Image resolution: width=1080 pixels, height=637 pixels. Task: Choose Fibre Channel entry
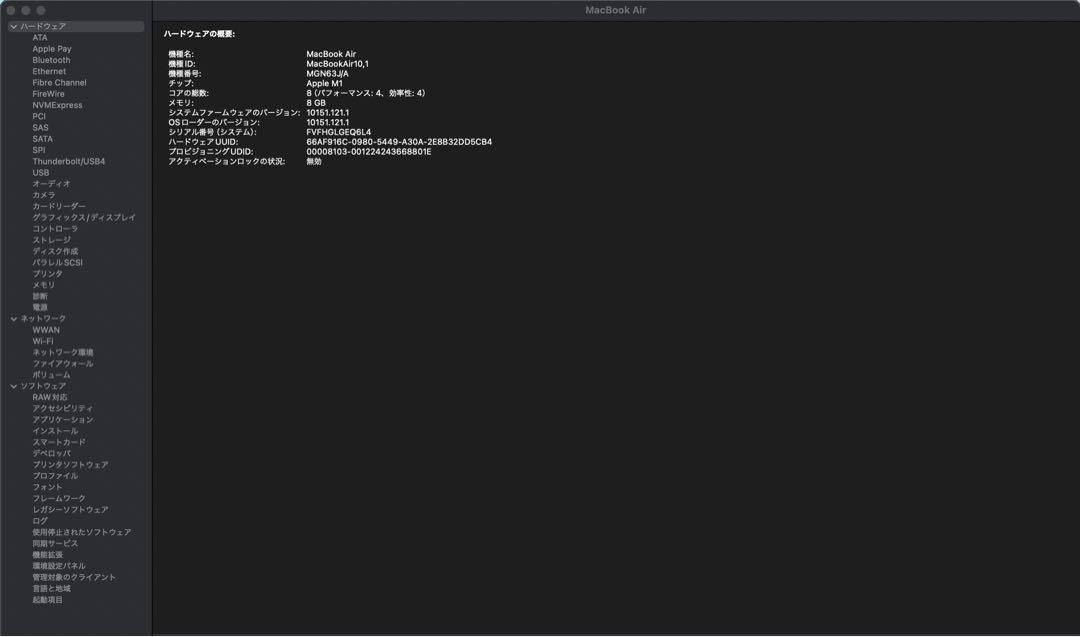coord(59,83)
